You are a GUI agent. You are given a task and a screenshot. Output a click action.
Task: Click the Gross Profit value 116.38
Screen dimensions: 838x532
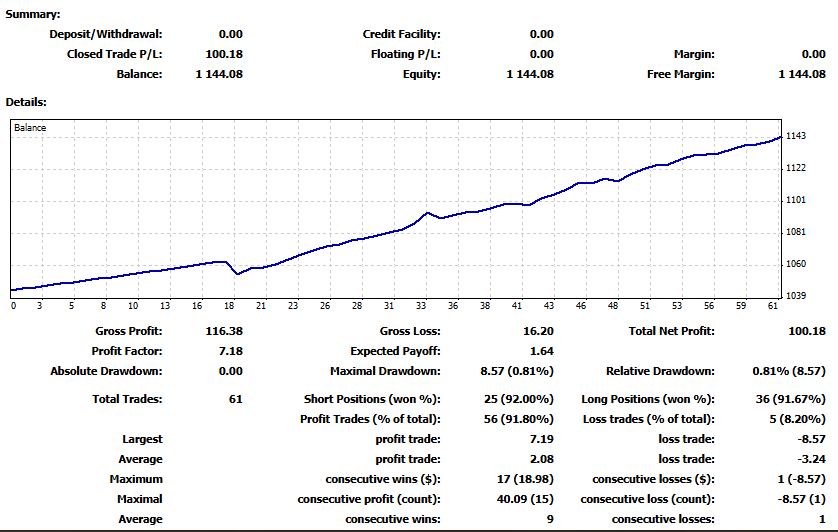[224, 331]
